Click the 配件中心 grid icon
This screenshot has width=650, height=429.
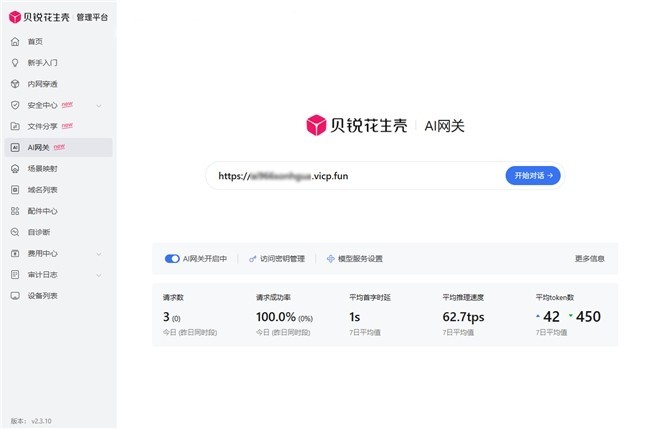15,211
